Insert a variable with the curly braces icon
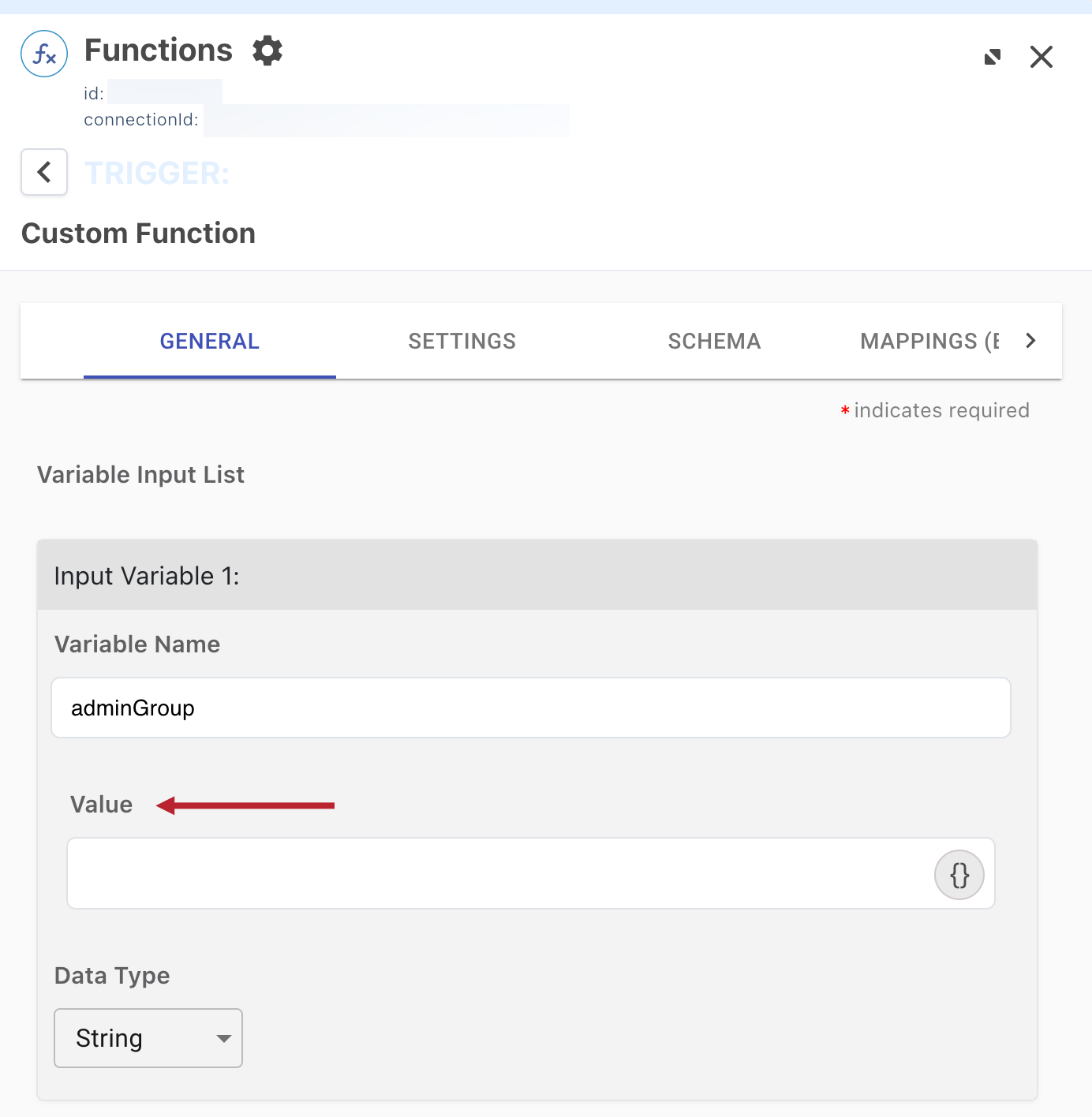1092x1117 pixels. [959, 874]
